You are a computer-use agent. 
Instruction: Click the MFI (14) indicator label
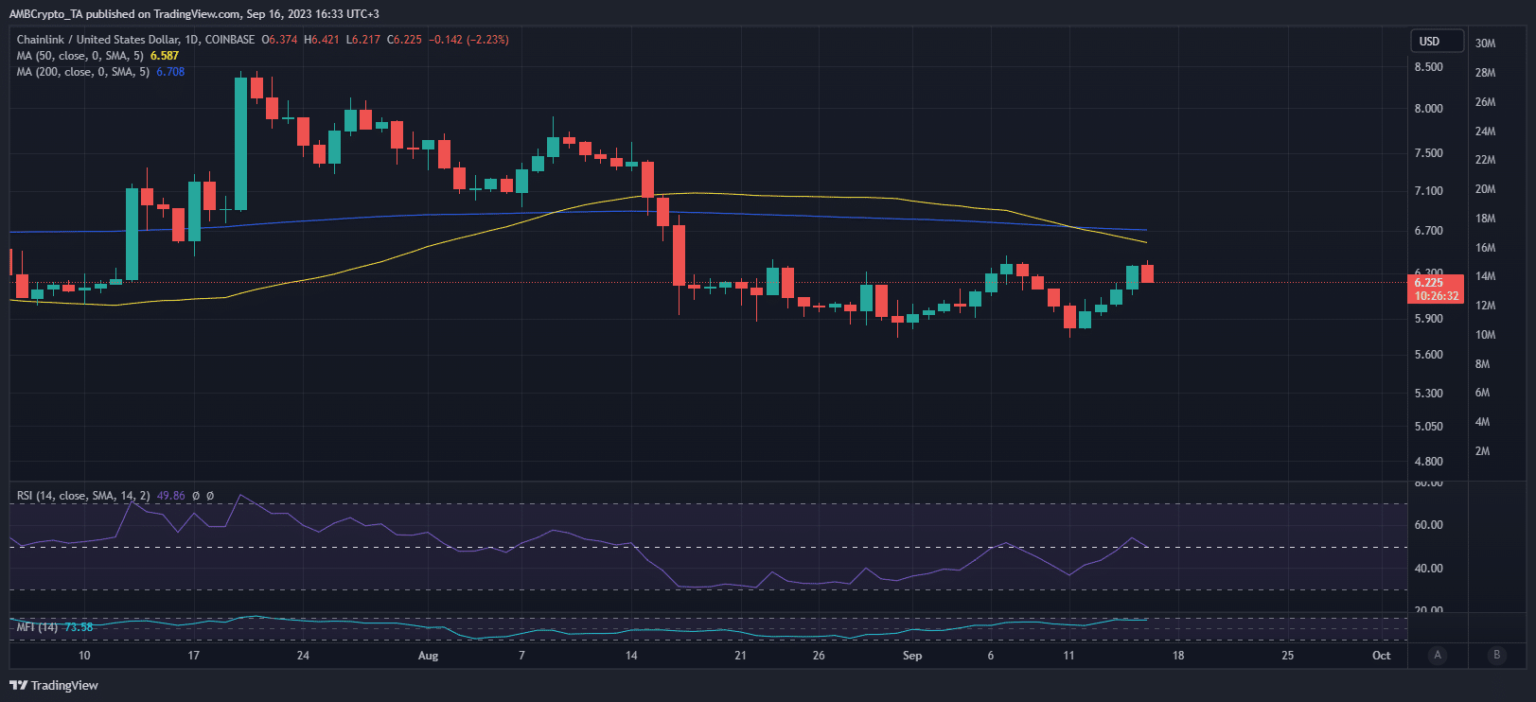point(36,627)
